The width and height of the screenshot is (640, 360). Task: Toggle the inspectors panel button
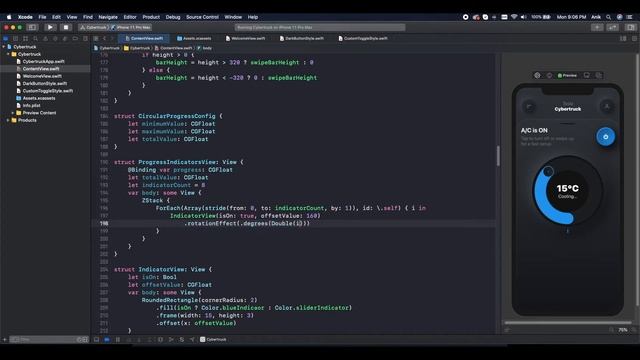(x=630, y=27)
